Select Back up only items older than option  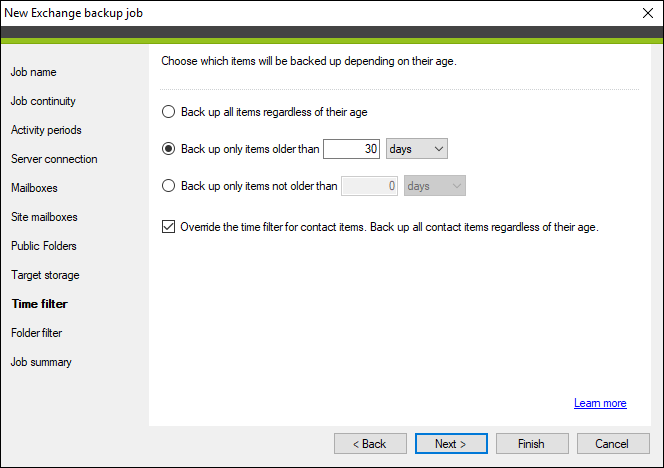(169, 149)
